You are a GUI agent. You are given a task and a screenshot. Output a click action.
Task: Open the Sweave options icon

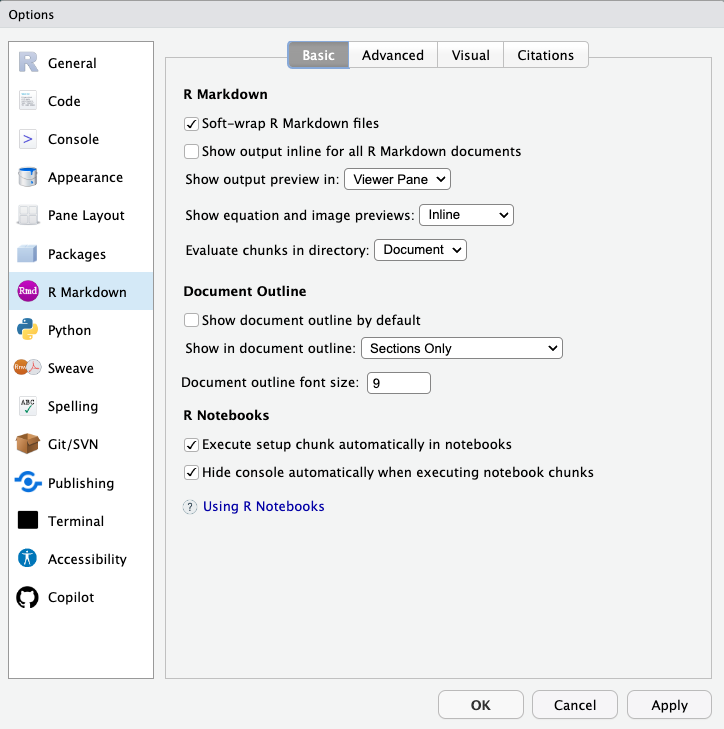point(28,368)
